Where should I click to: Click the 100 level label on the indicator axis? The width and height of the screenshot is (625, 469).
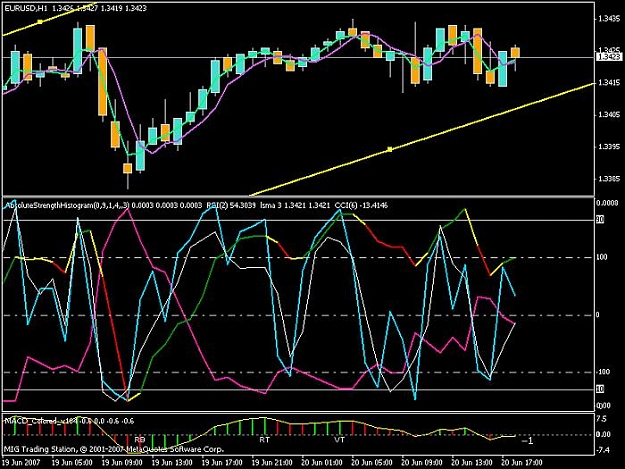coord(602,257)
